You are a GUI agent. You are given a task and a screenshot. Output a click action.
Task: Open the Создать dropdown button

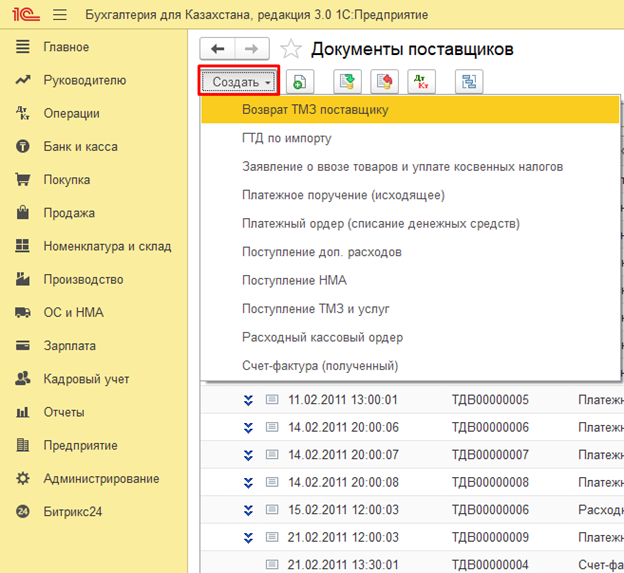click(x=238, y=81)
